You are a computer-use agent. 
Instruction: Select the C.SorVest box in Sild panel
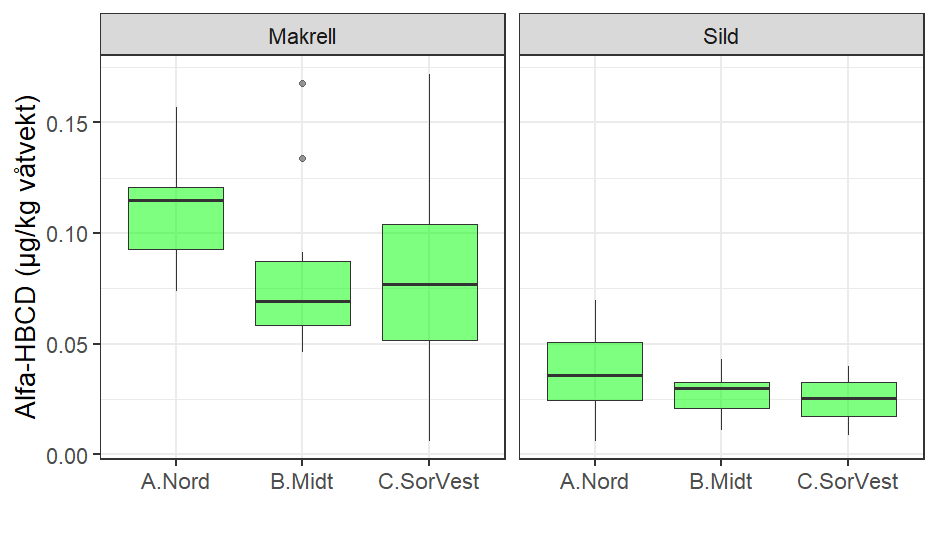coord(848,399)
